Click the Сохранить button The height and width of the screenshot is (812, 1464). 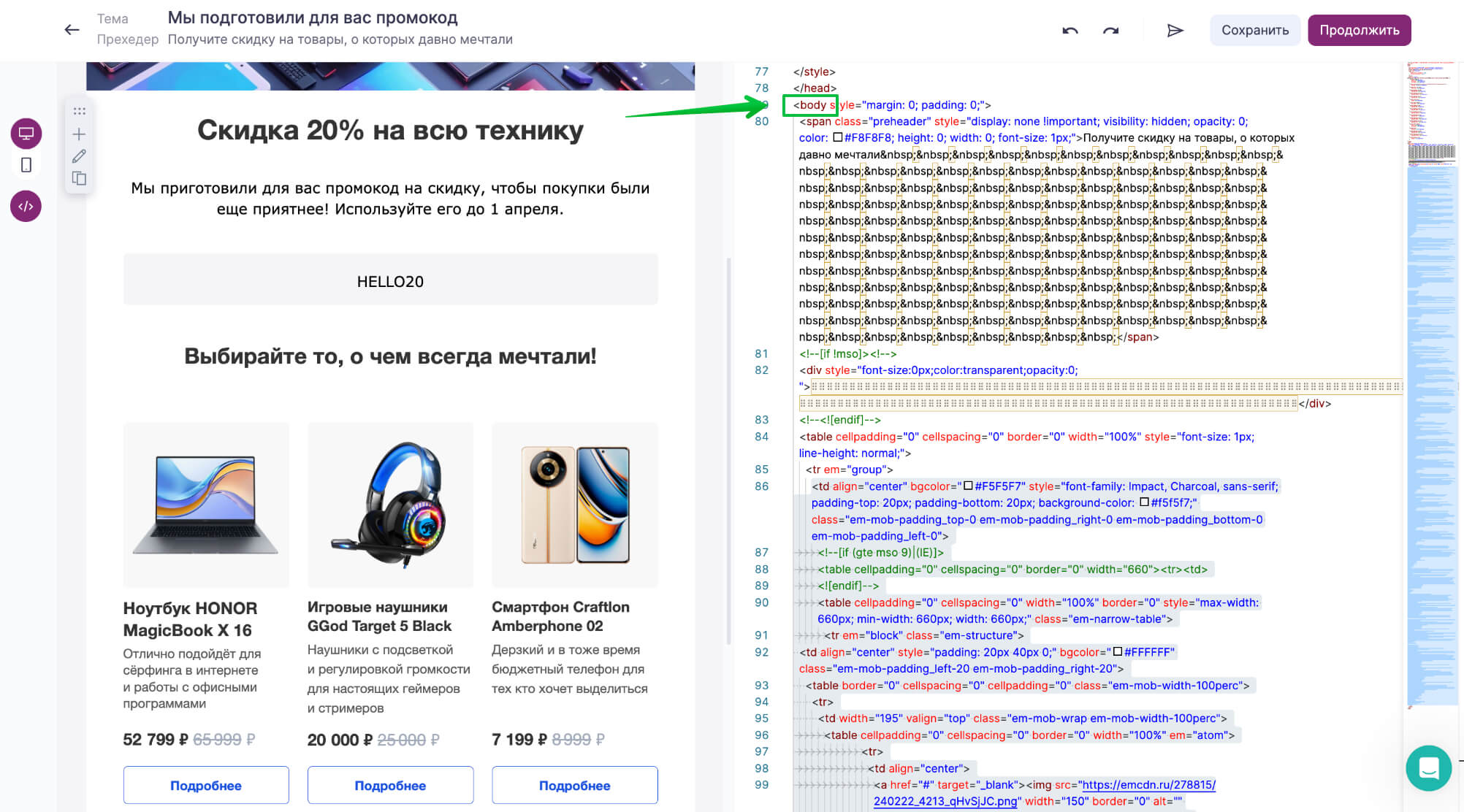[x=1255, y=30]
